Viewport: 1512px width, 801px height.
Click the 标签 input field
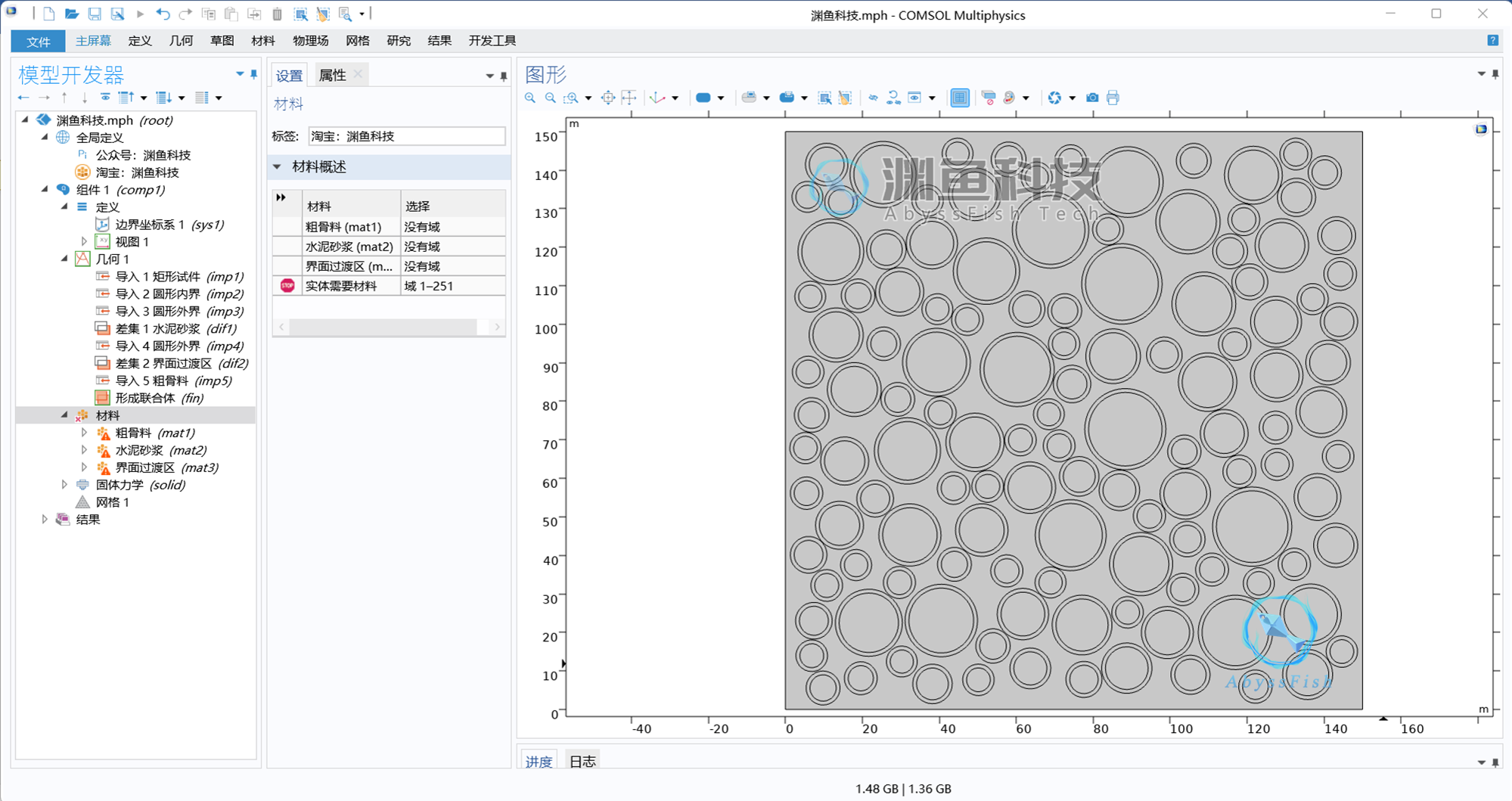click(407, 136)
